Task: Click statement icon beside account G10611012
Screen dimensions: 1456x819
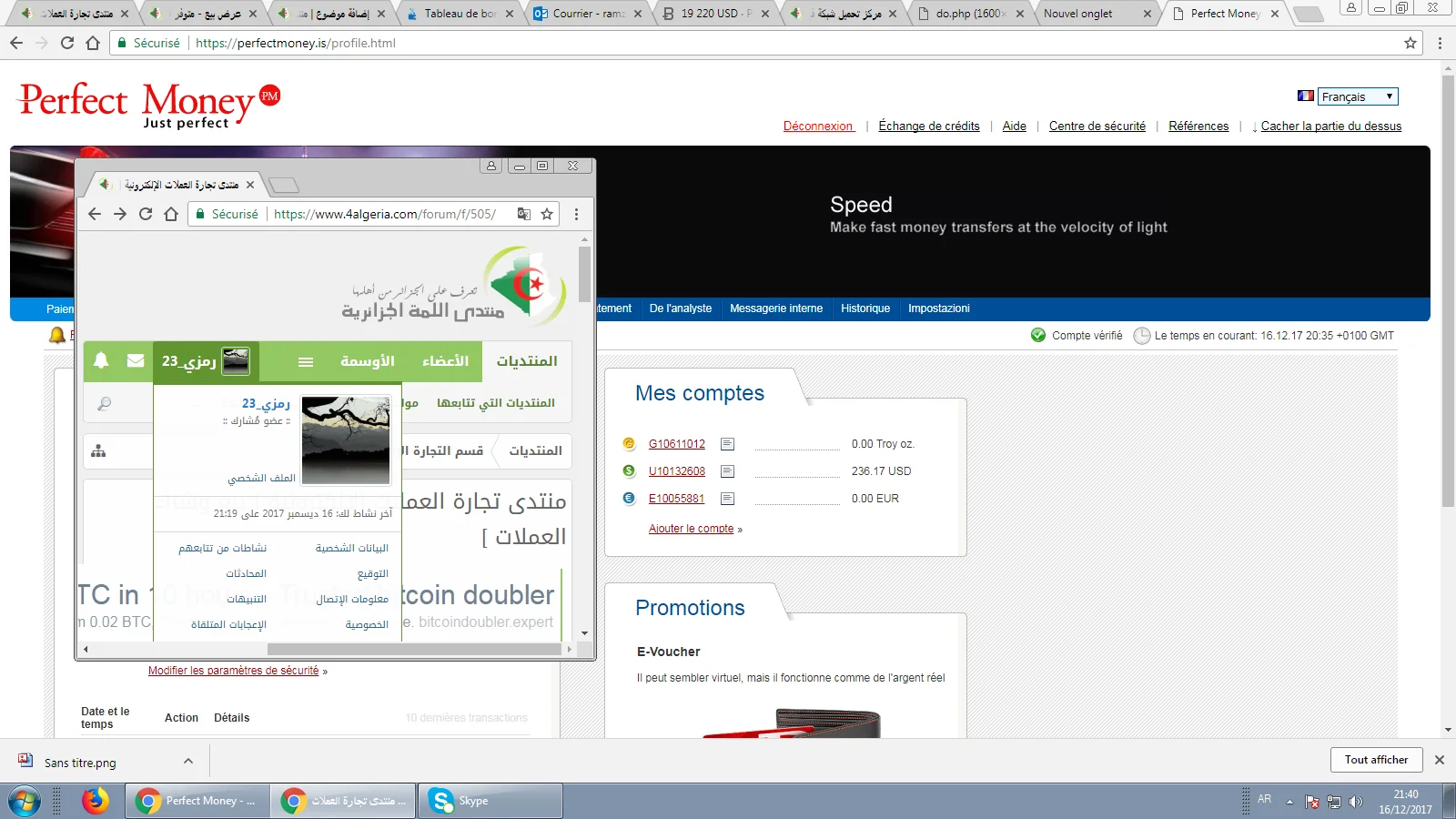Action: (727, 444)
